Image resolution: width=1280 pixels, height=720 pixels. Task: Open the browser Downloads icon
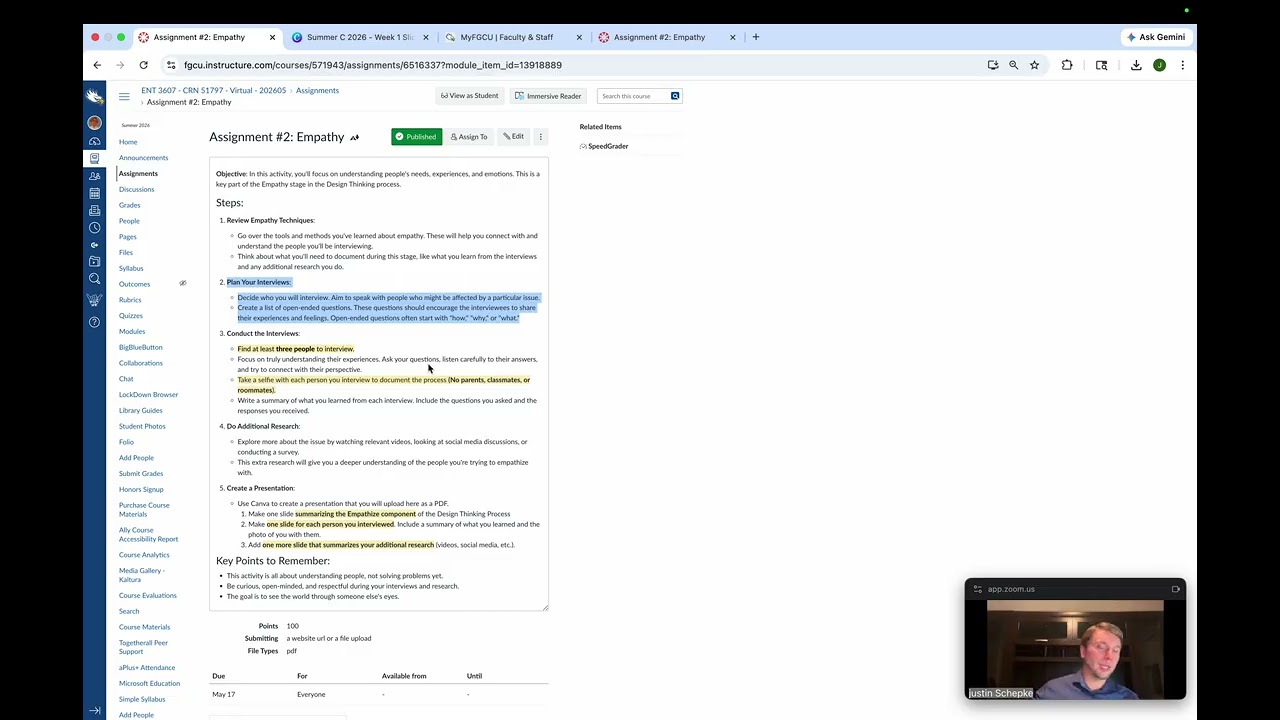[x=1136, y=65]
